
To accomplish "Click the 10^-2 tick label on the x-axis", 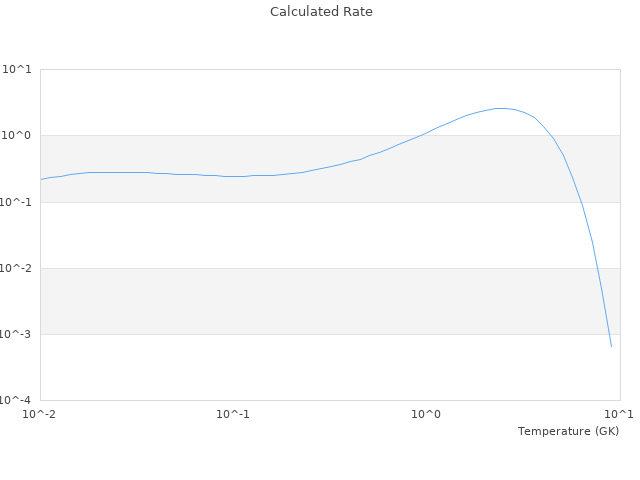I will 40,414.
